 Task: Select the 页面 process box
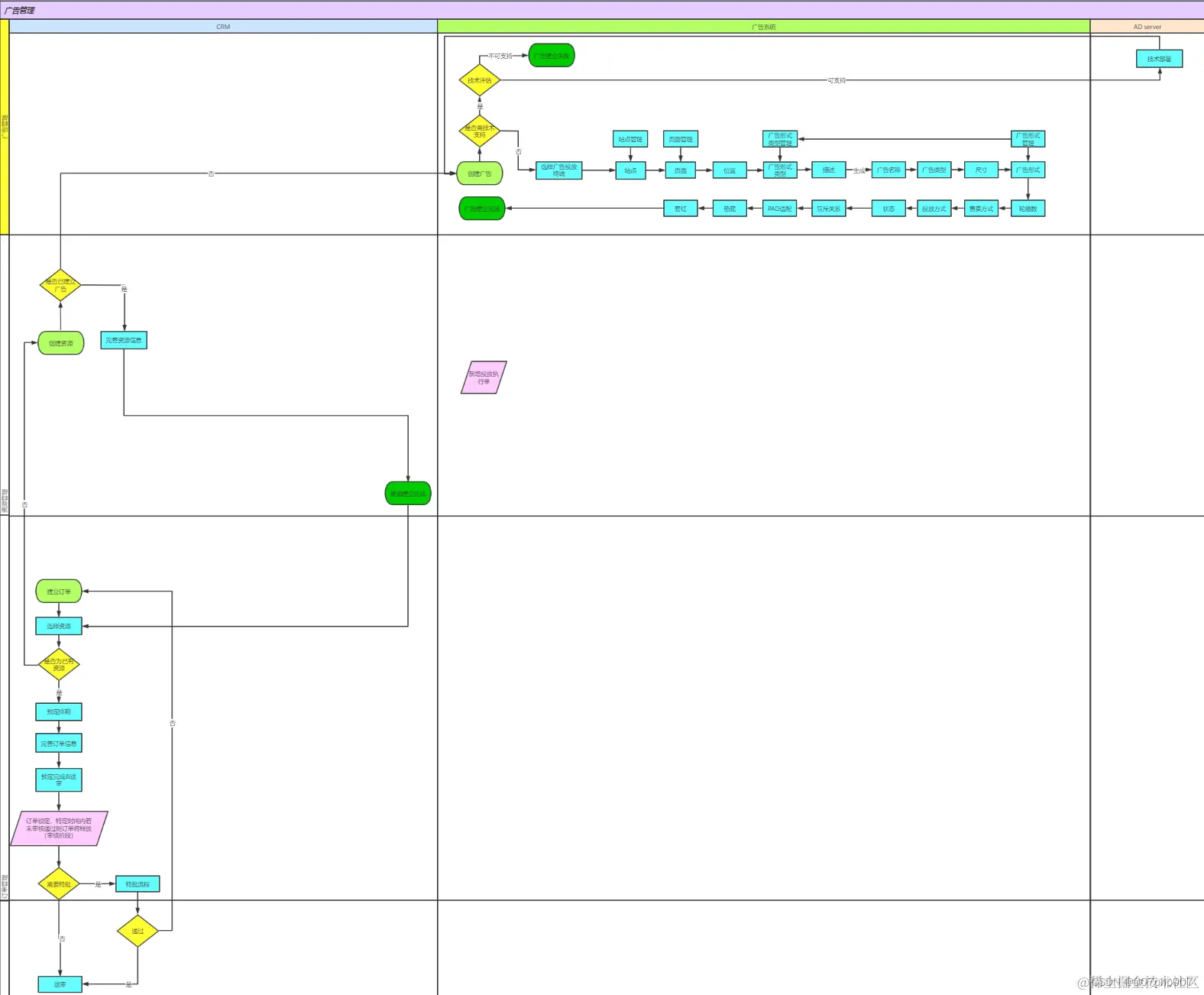[x=681, y=170]
